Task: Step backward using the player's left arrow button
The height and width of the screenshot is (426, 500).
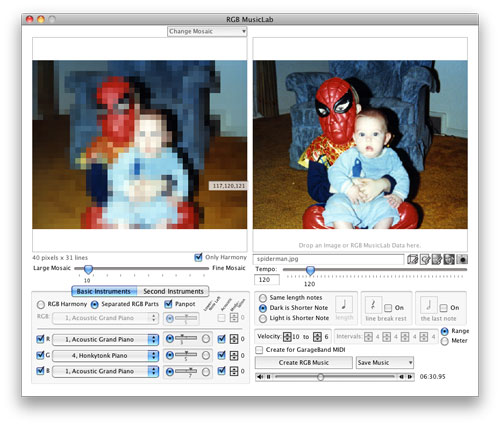Action: click(x=402, y=377)
